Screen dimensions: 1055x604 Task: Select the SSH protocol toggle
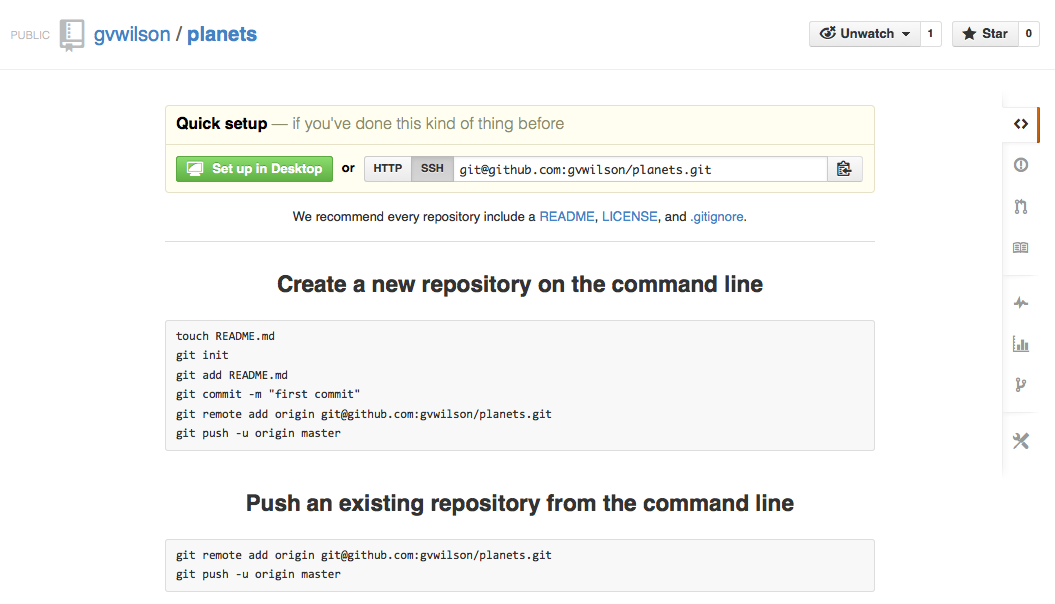pos(432,169)
